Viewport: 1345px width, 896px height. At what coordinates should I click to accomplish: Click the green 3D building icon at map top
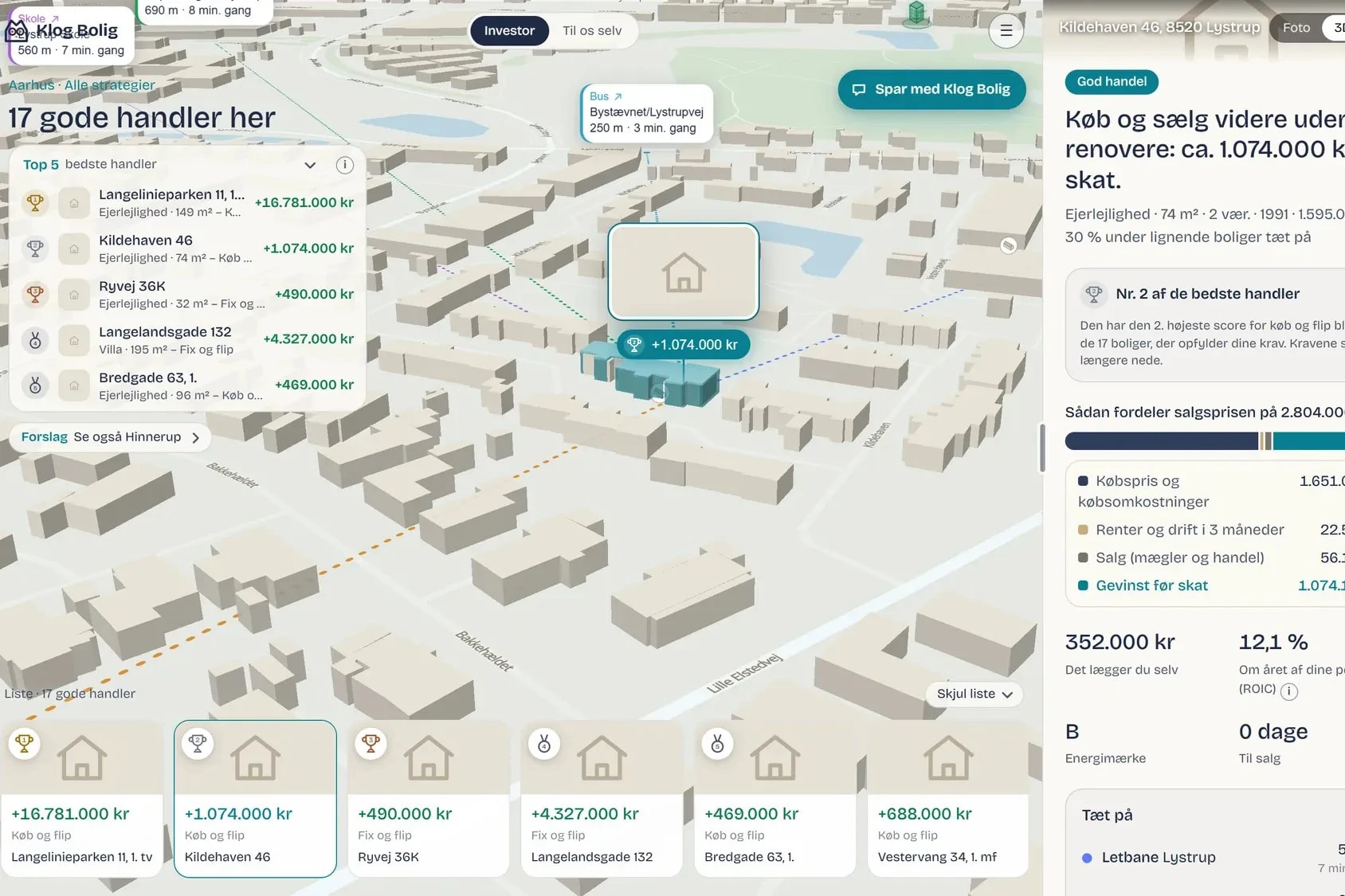(916, 13)
